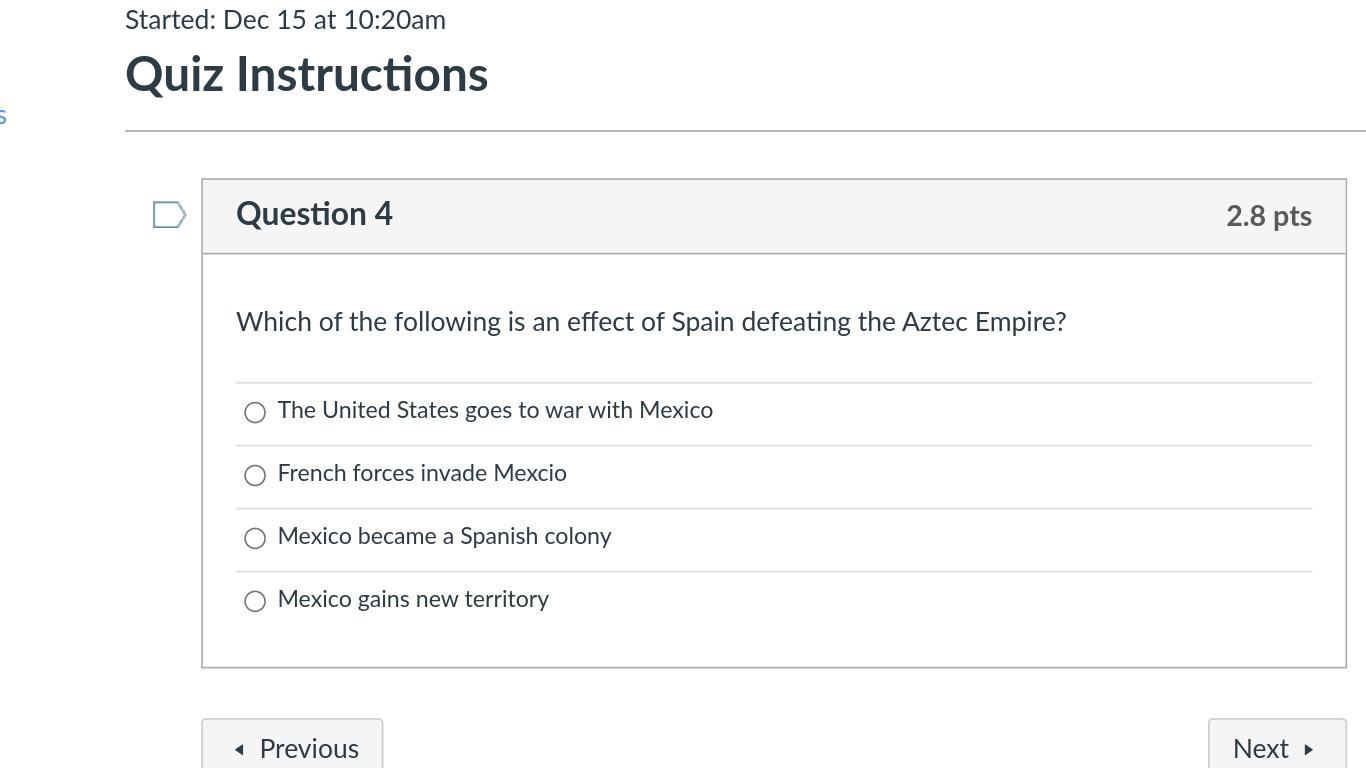Click the Previous button
The height and width of the screenshot is (768, 1366).
coord(292,747)
